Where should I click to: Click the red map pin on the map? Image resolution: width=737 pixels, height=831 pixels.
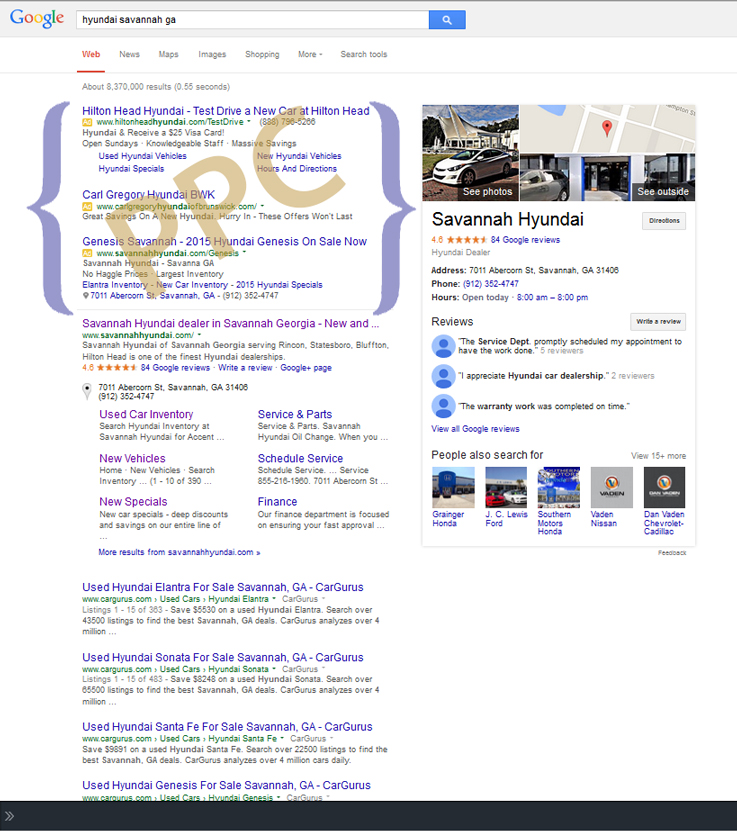[x=607, y=128]
